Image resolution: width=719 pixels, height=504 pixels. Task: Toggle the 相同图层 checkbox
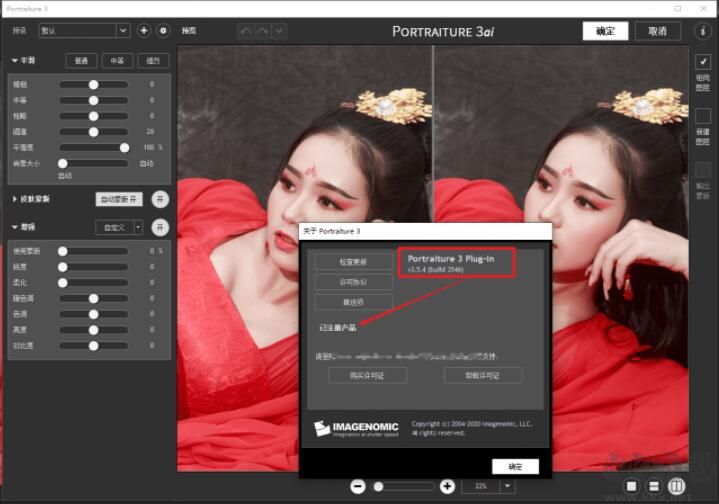(703, 62)
